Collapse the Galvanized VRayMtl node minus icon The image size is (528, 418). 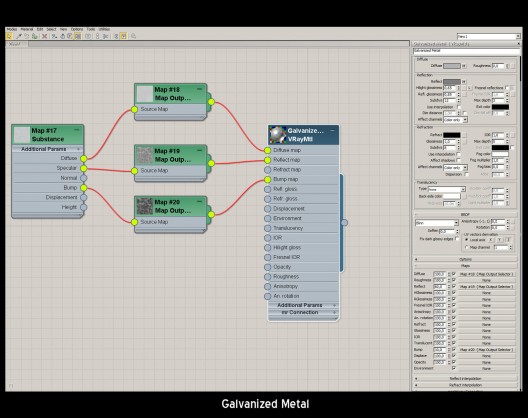click(332, 130)
